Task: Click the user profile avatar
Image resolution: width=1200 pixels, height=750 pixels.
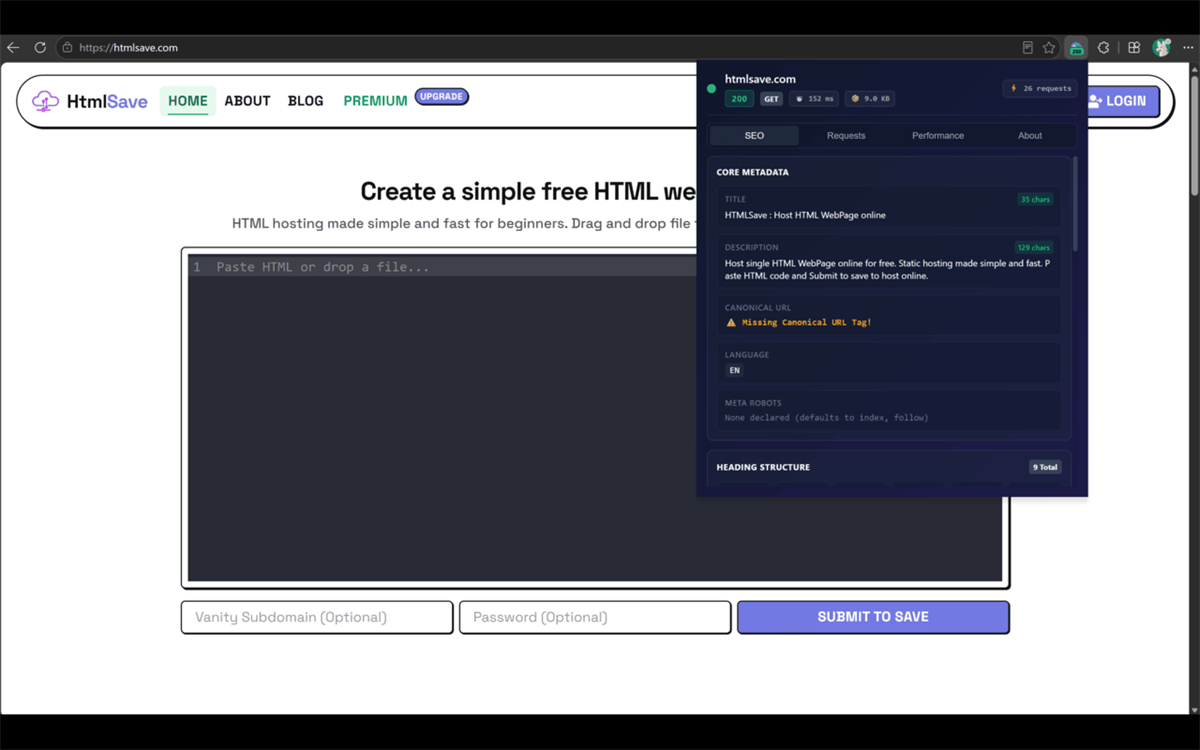Action: pos(1161,47)
